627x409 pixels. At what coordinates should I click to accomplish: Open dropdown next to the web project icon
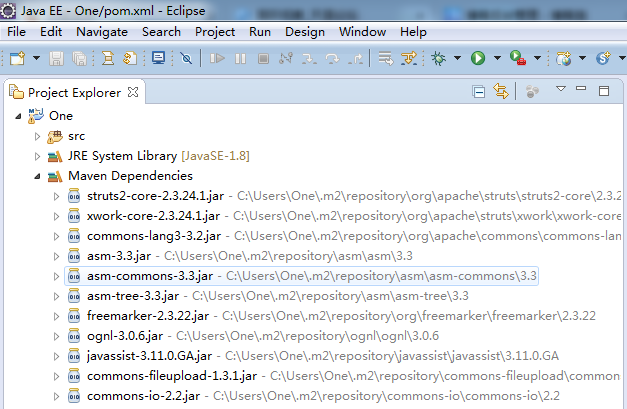[583, 58]
